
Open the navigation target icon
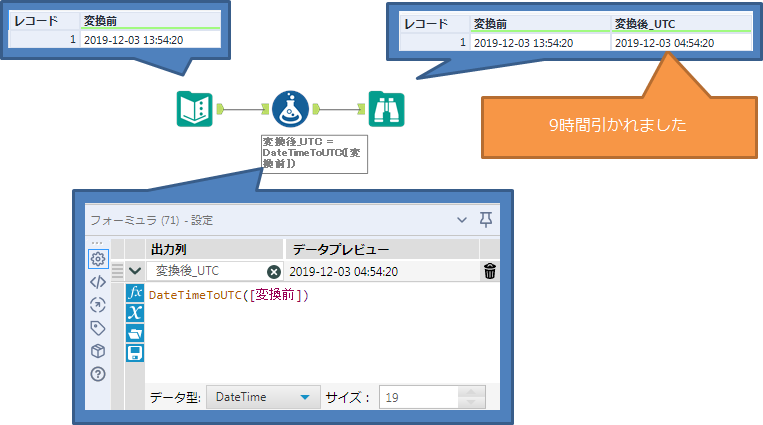pyautogui.click(x=98, y=305)
